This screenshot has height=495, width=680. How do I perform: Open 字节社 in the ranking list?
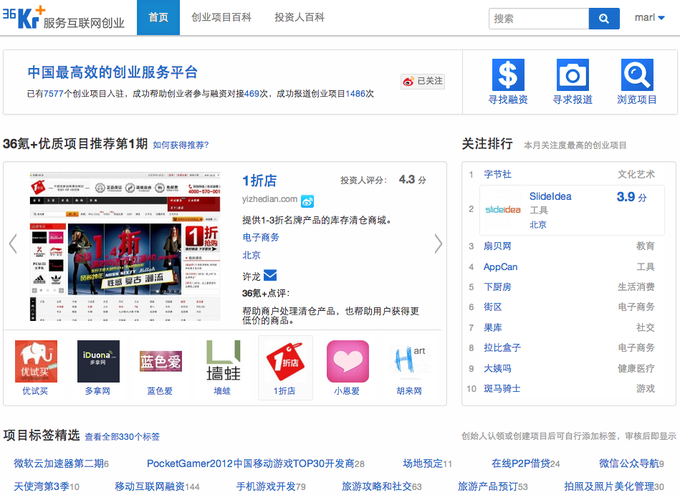tap(497, 174)
